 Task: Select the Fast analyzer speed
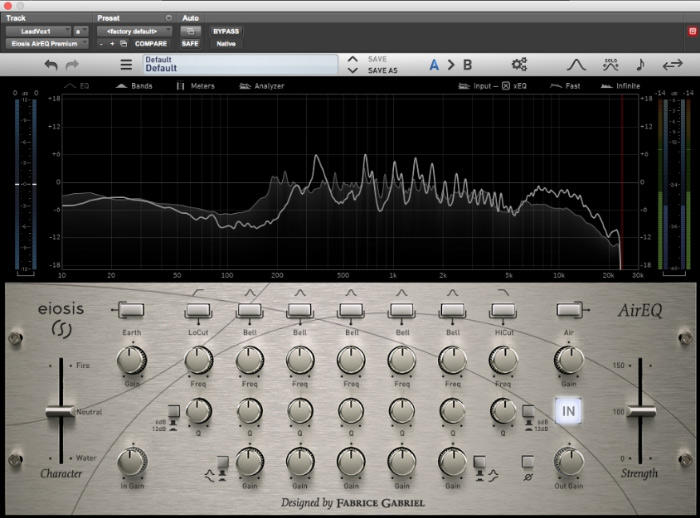(565, 86)
